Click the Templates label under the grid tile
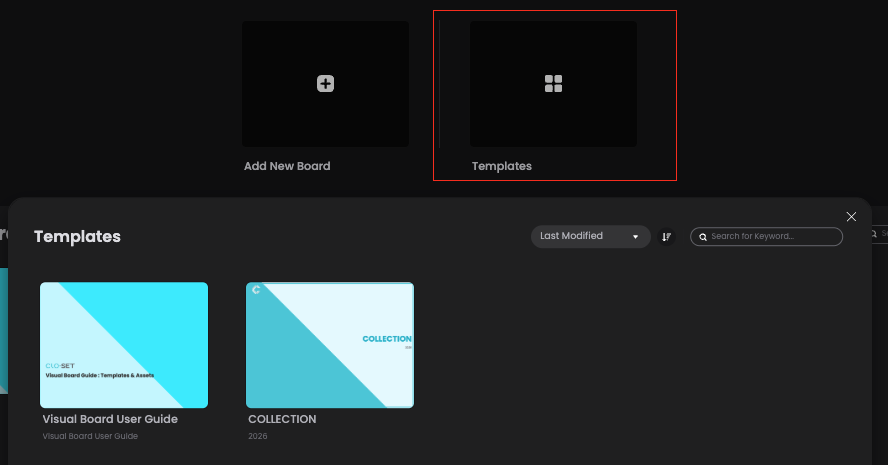 coord(502,166)
